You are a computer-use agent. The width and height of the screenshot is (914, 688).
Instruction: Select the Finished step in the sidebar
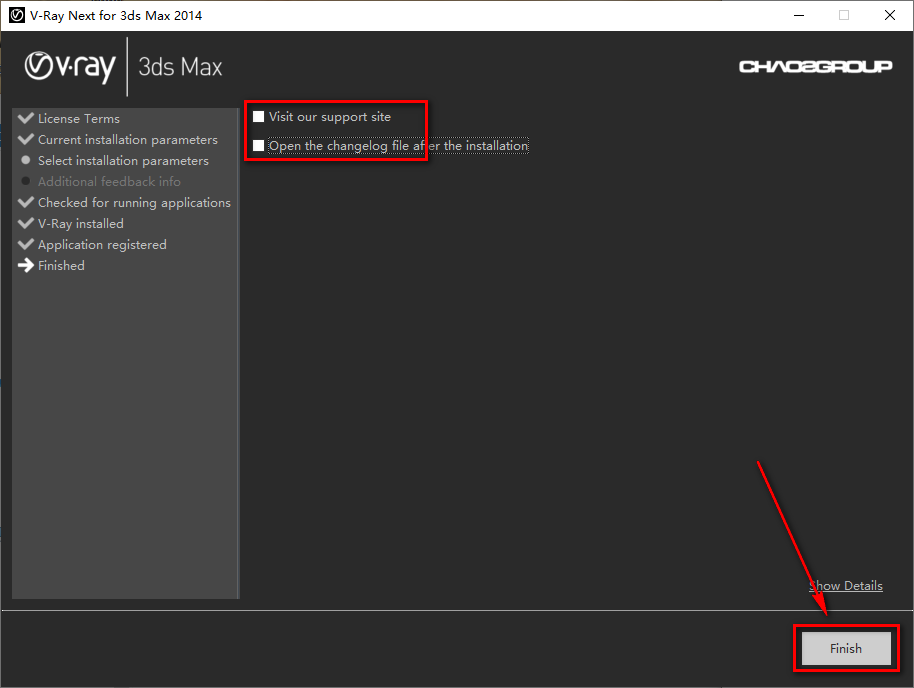tap(60, 265)
